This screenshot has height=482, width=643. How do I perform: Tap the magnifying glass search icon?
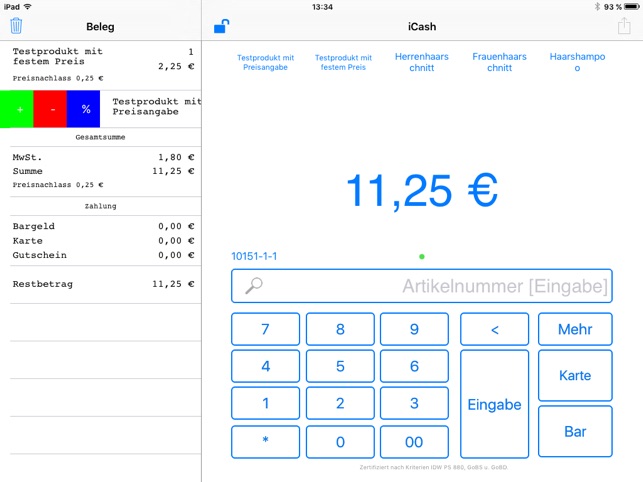(254, 286)
